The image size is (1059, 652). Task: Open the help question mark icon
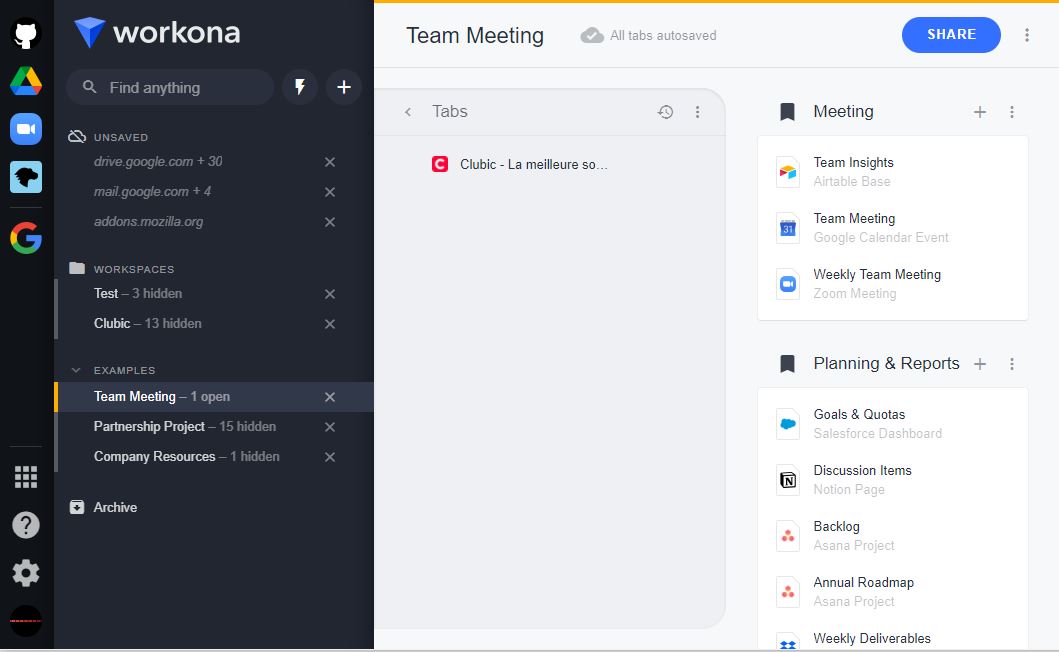(26, 525)
